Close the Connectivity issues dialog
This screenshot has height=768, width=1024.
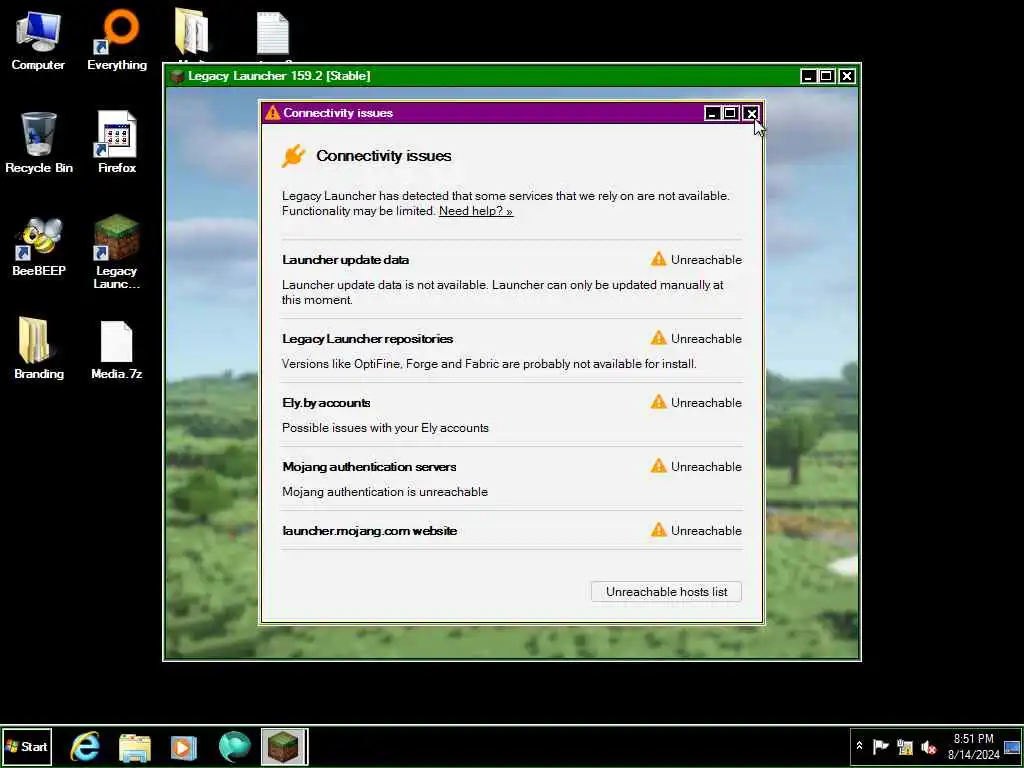click(x=752, y=114)
